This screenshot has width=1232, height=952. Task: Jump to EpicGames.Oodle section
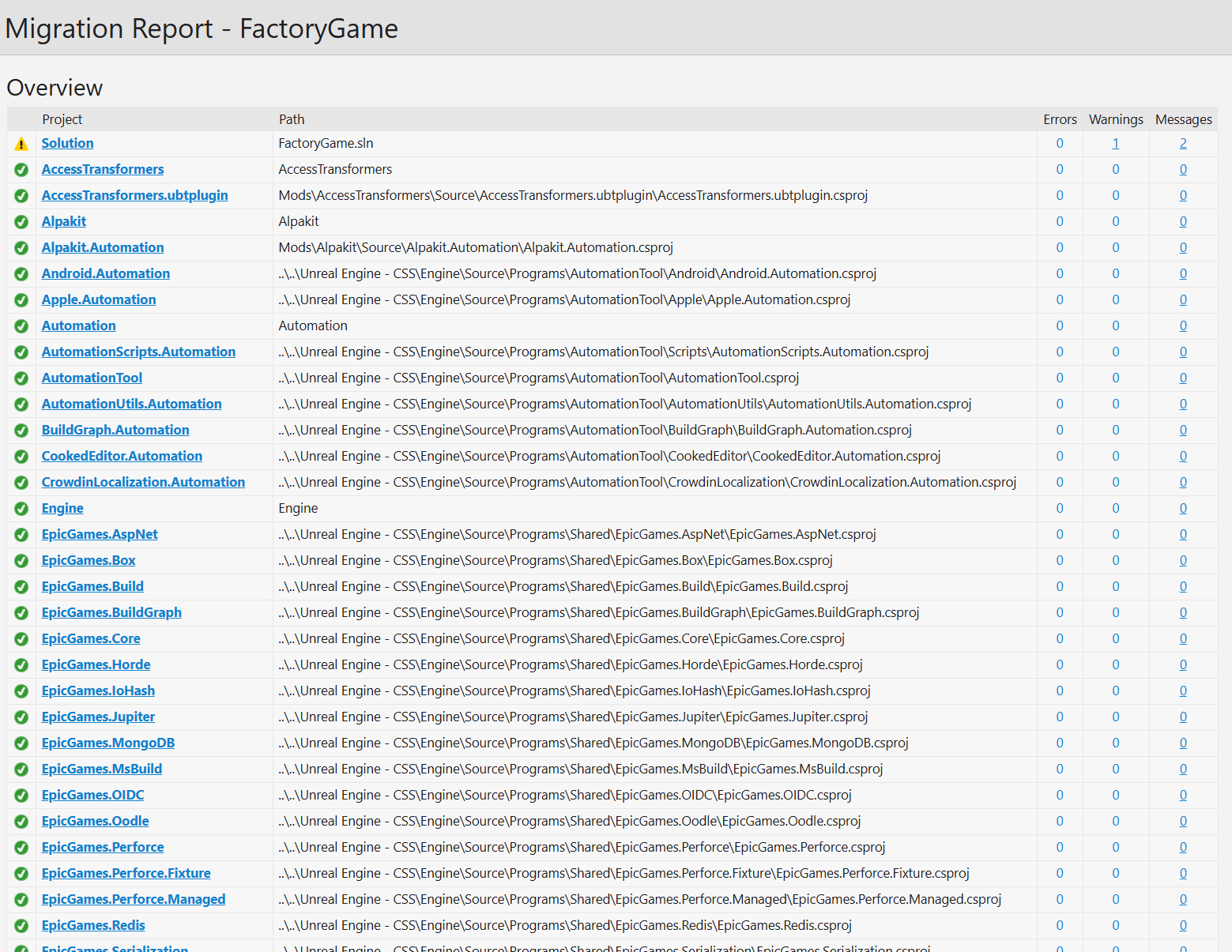[x=95, y=821]
